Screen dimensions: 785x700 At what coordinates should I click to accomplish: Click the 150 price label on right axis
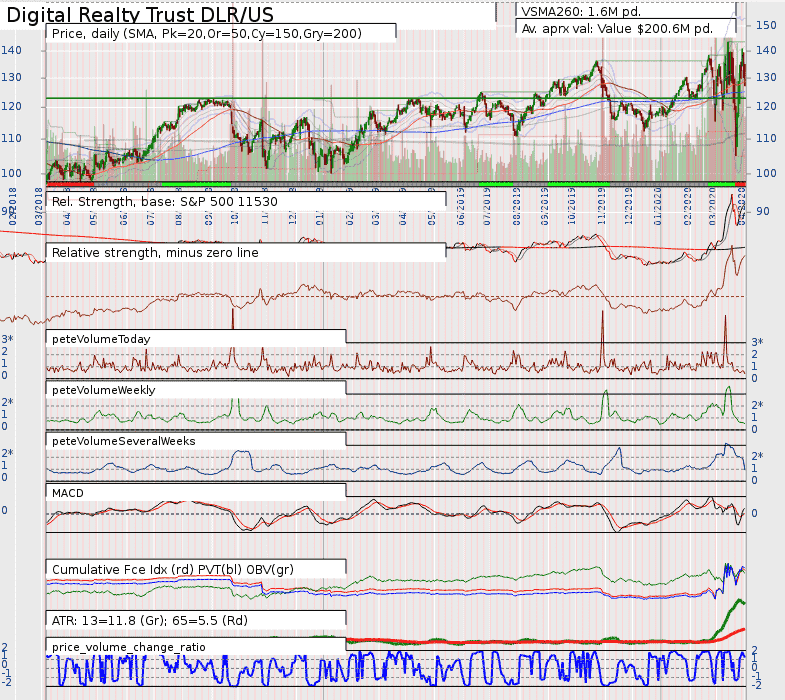(766, 25)
